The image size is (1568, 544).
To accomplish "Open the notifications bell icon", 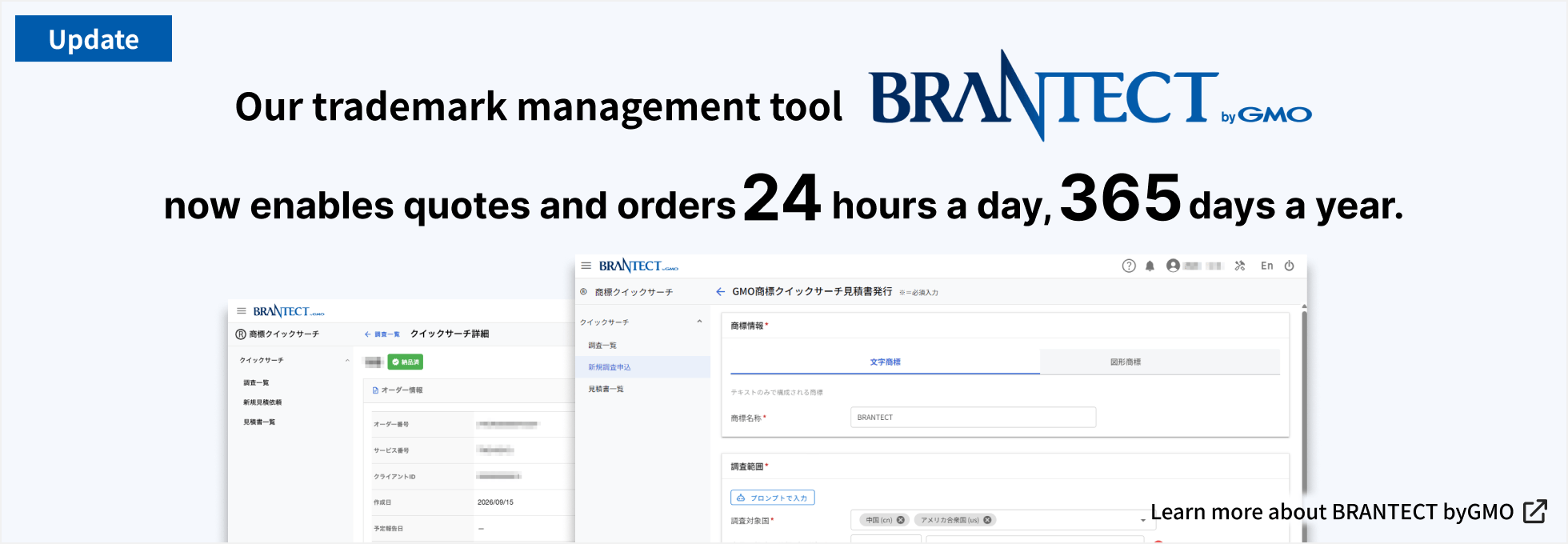I will pos(1150,266).
